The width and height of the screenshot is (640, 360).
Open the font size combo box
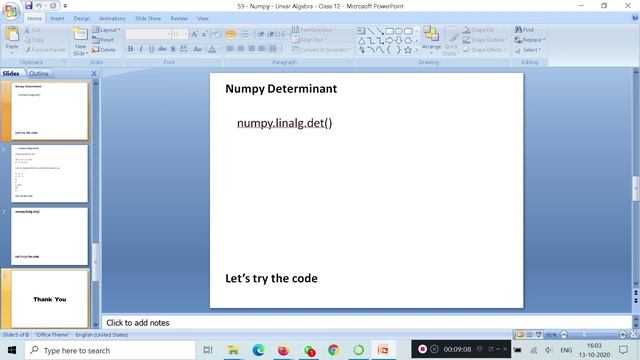coord(180,34)
